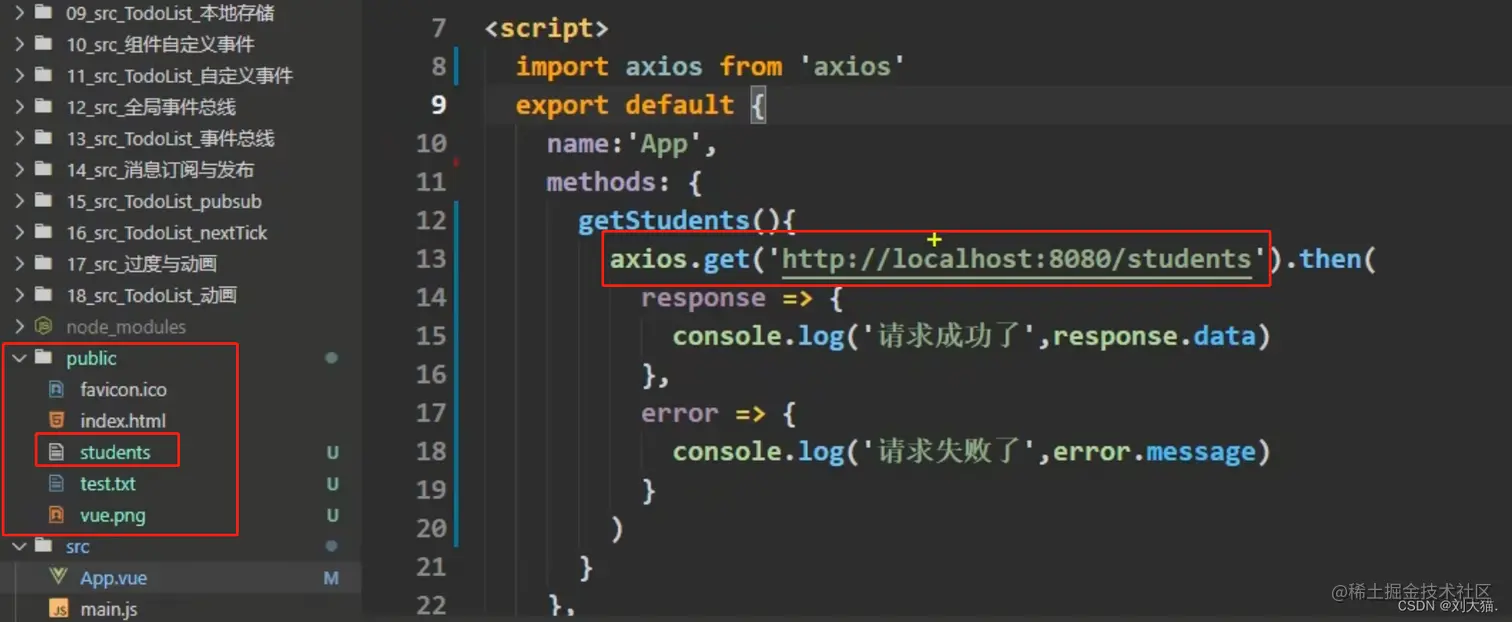Screen dimensions: 1512x622
Task: Click the favicon.ico image file icon
Action: (57, 389)
